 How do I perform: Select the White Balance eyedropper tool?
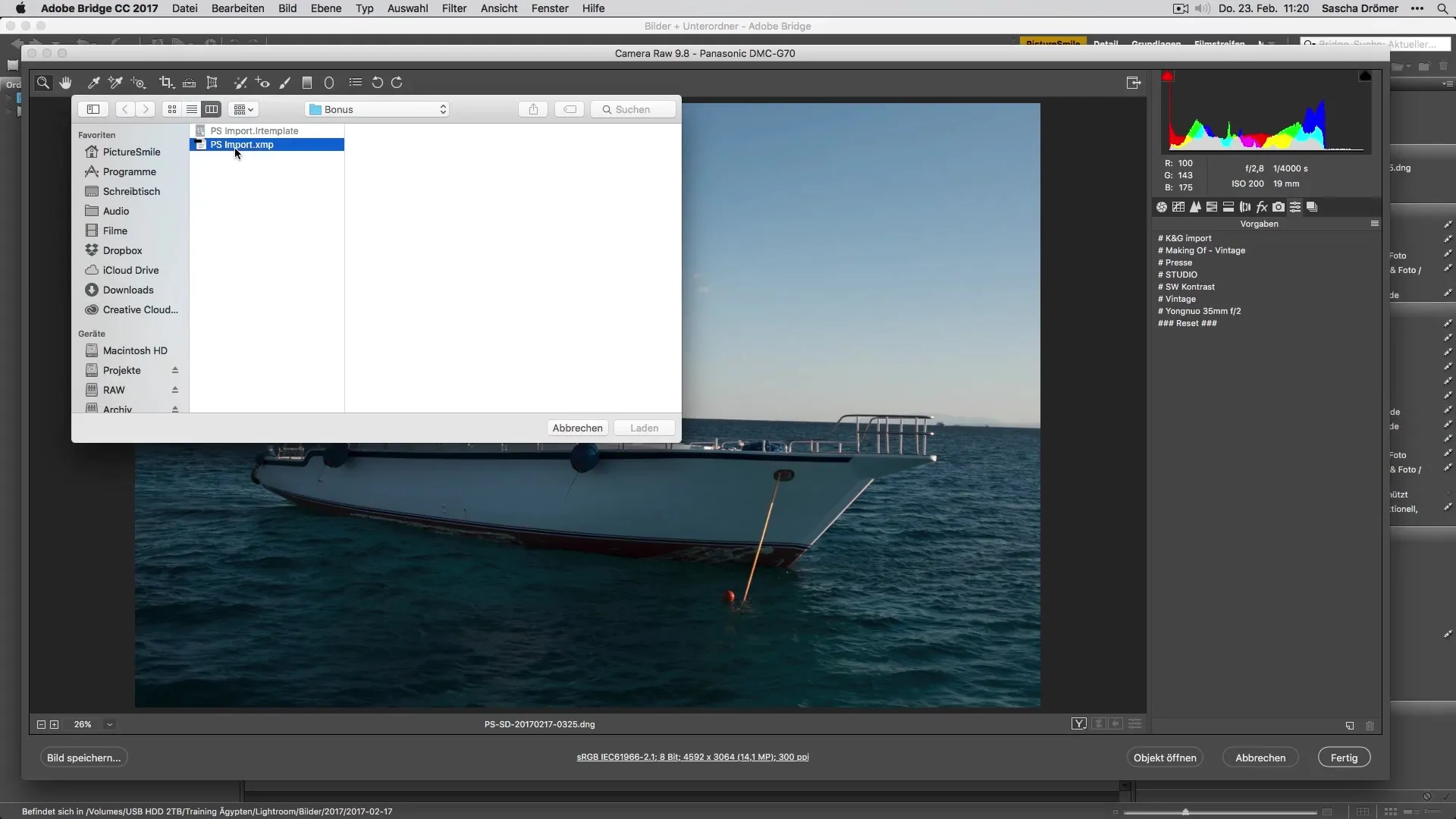click(93, 83)
